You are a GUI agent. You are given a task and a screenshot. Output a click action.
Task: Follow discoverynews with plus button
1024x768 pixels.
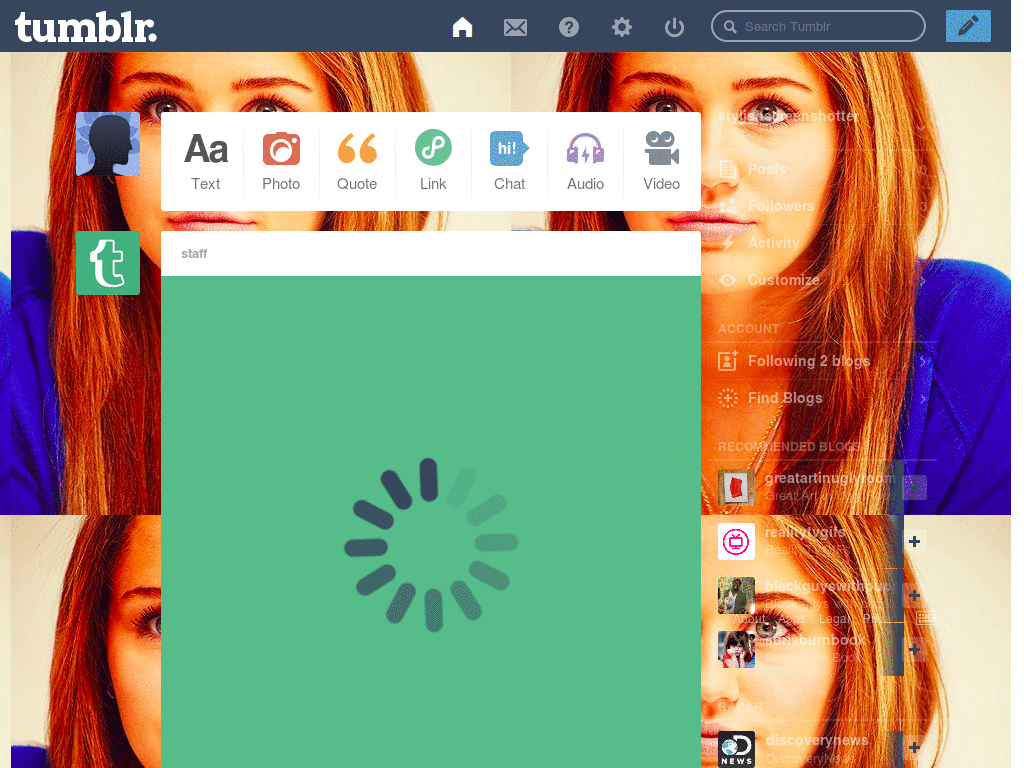914,748
